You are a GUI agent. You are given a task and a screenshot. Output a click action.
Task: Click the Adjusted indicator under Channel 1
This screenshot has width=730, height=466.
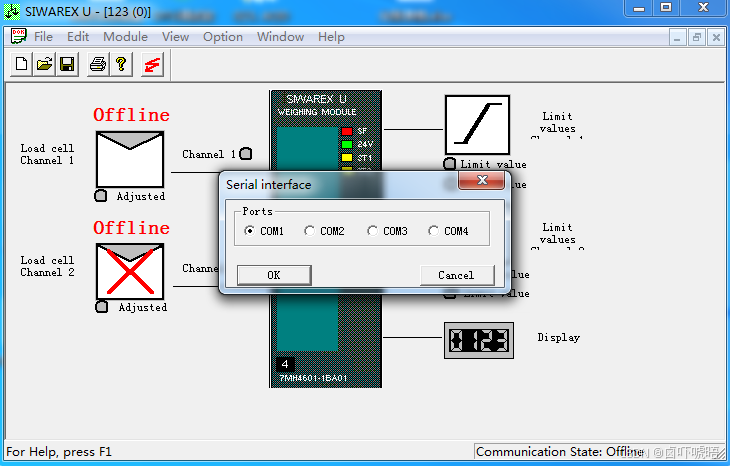[x=101, y=196]
